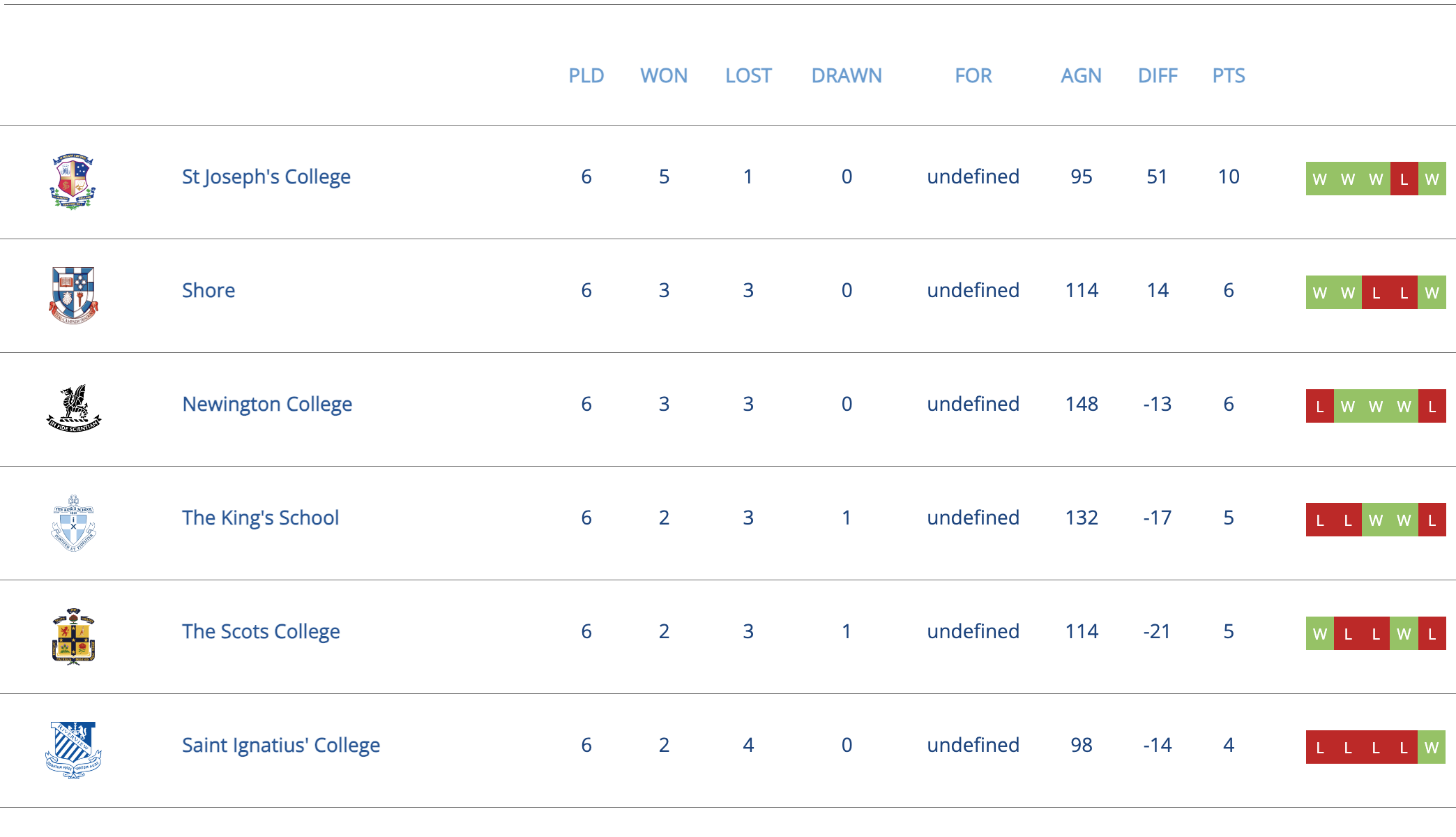
Task: Click The Scots College crest logo
Action: point(73,636)
